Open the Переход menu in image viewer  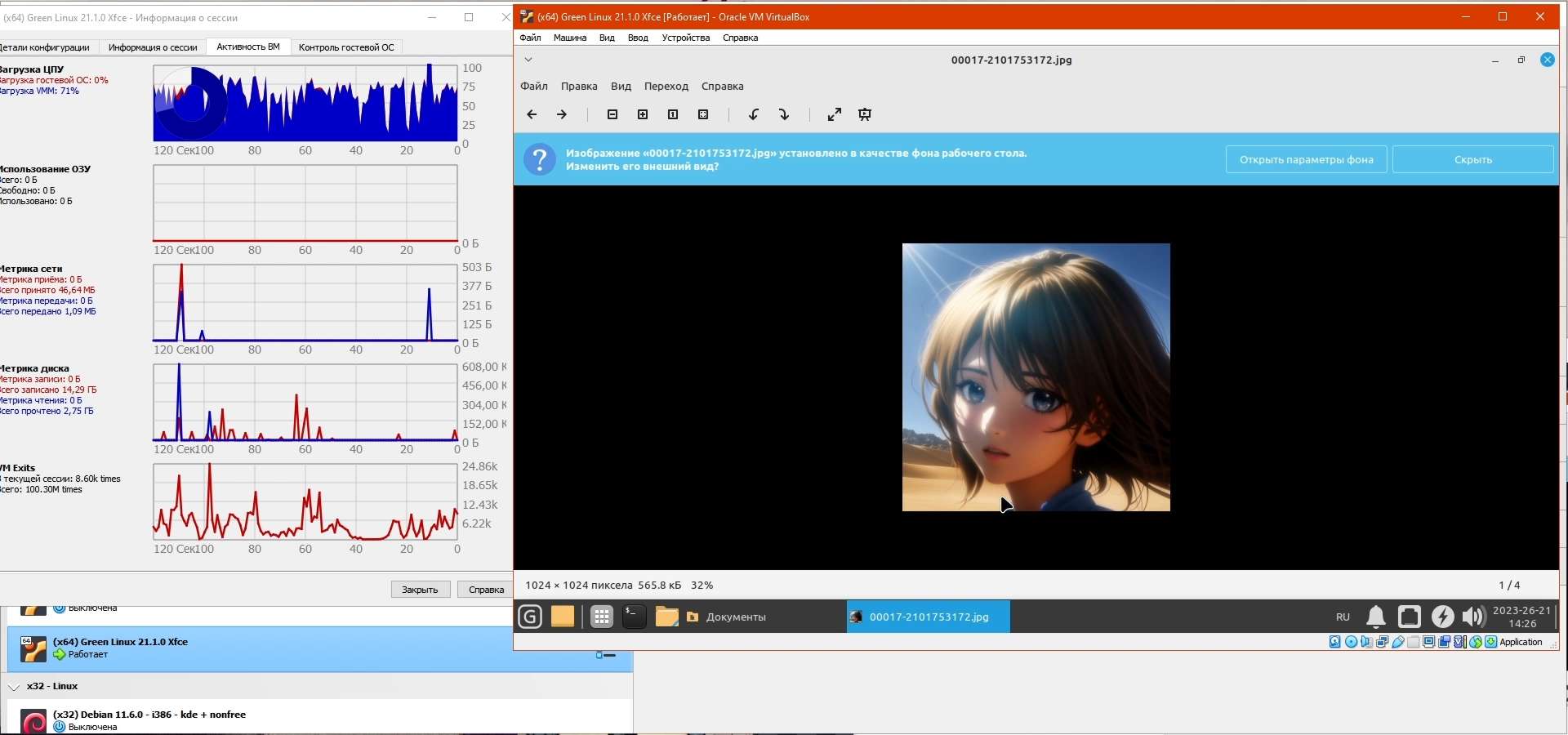[666, 87]
